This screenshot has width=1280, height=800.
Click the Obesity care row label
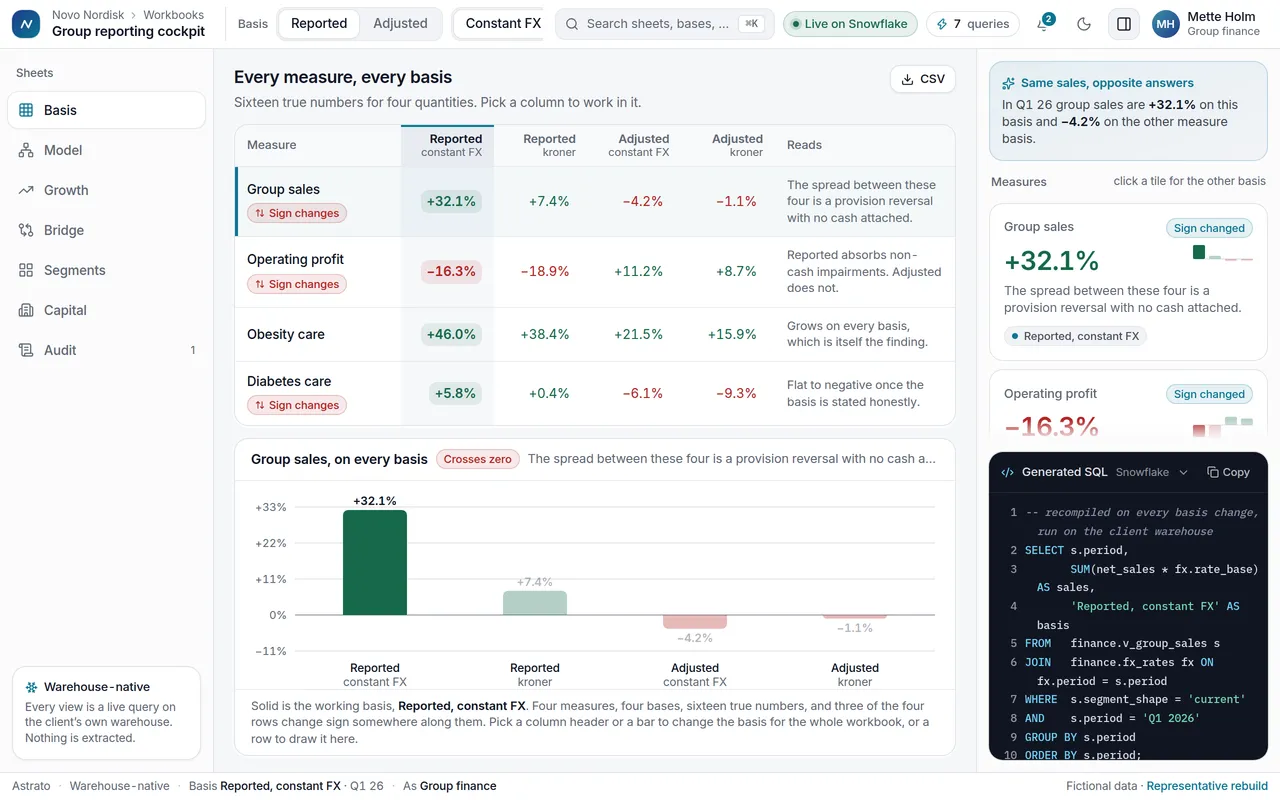286,334
